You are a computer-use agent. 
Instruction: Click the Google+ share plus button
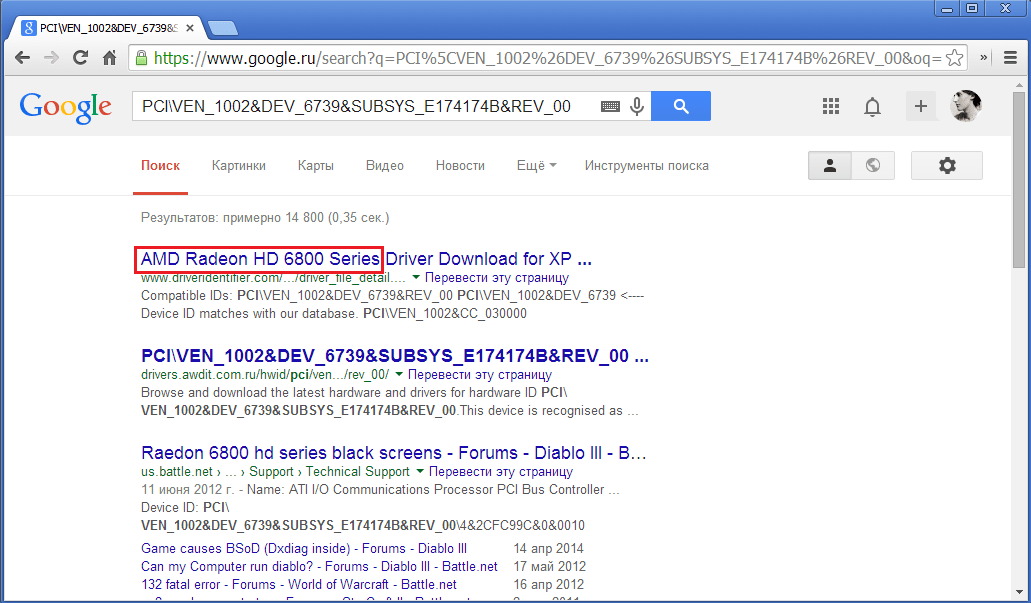pyautogui.click(x=921, y=106)
